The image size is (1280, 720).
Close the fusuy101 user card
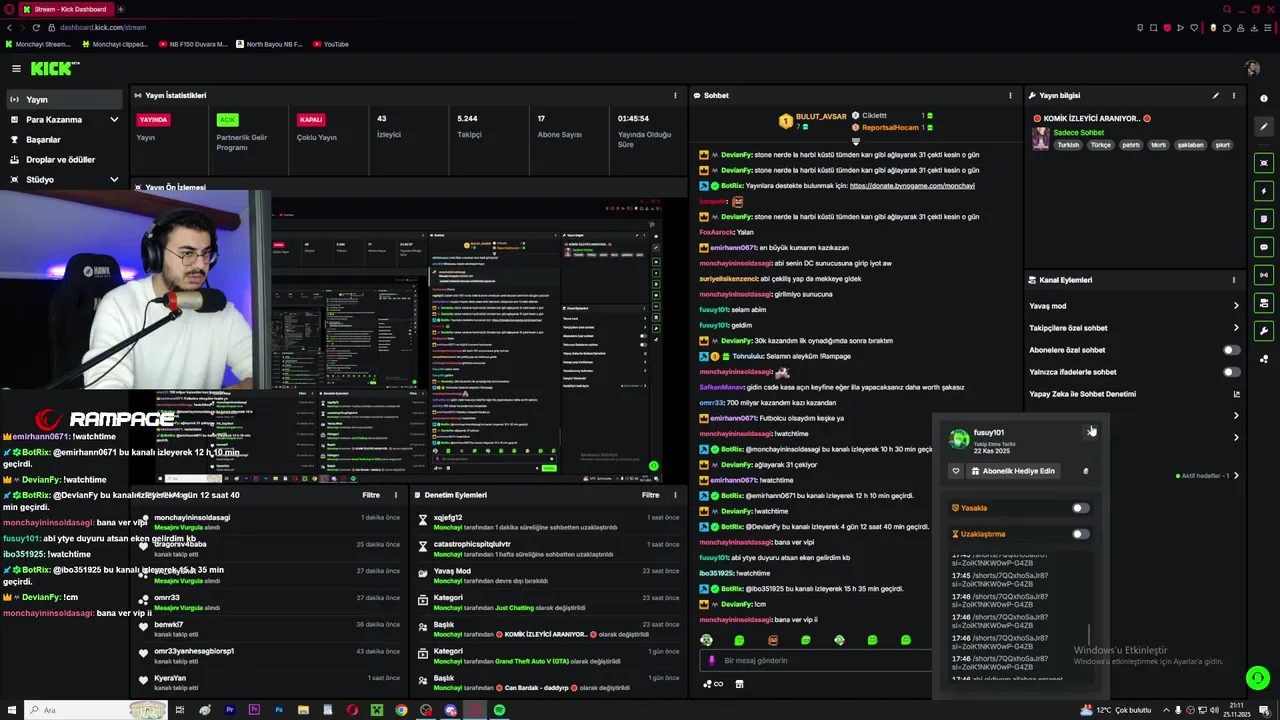pos(1090,432)
